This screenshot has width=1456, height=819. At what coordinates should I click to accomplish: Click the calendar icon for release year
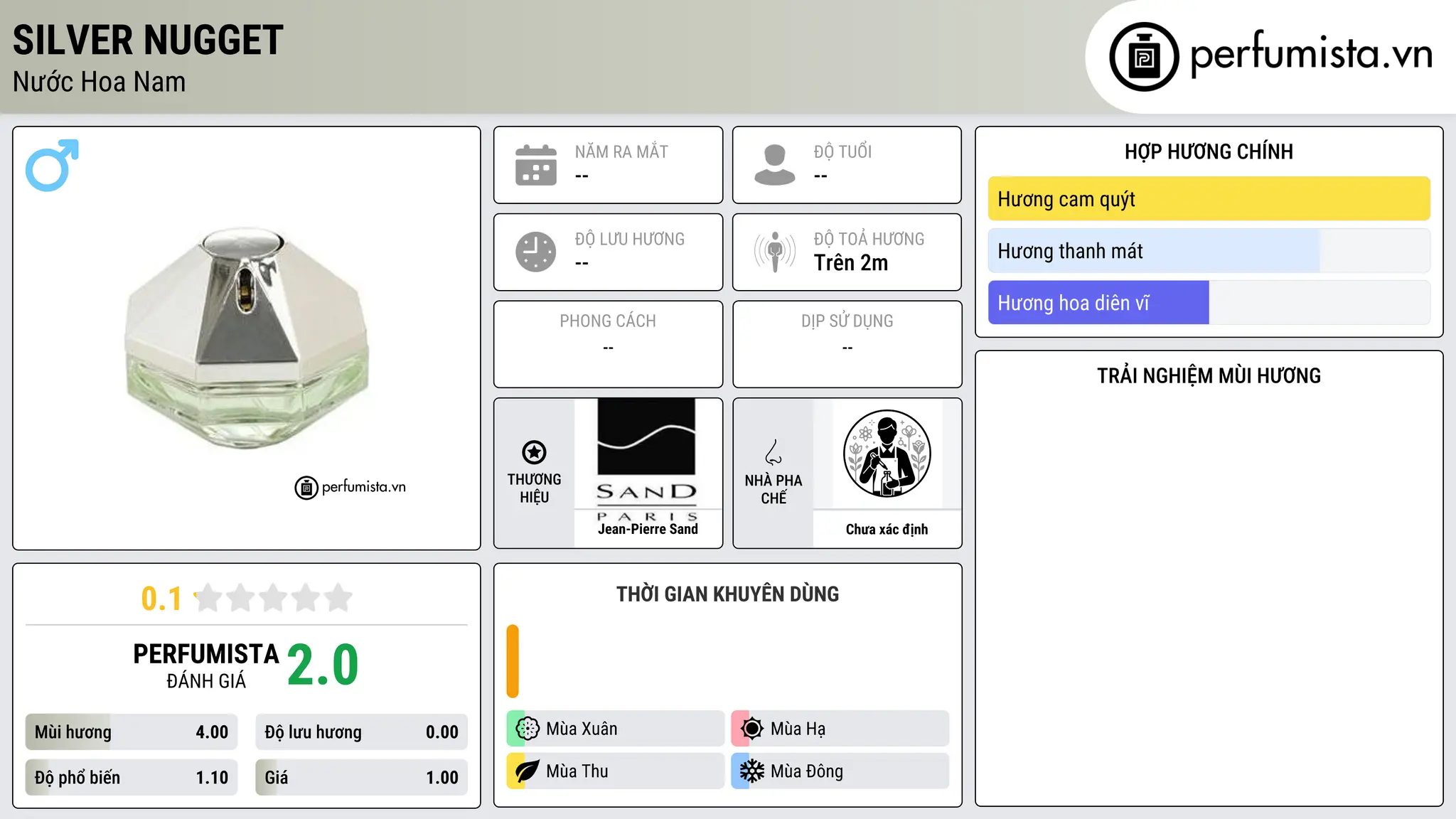pyautogui.click(x=536, y=165)
